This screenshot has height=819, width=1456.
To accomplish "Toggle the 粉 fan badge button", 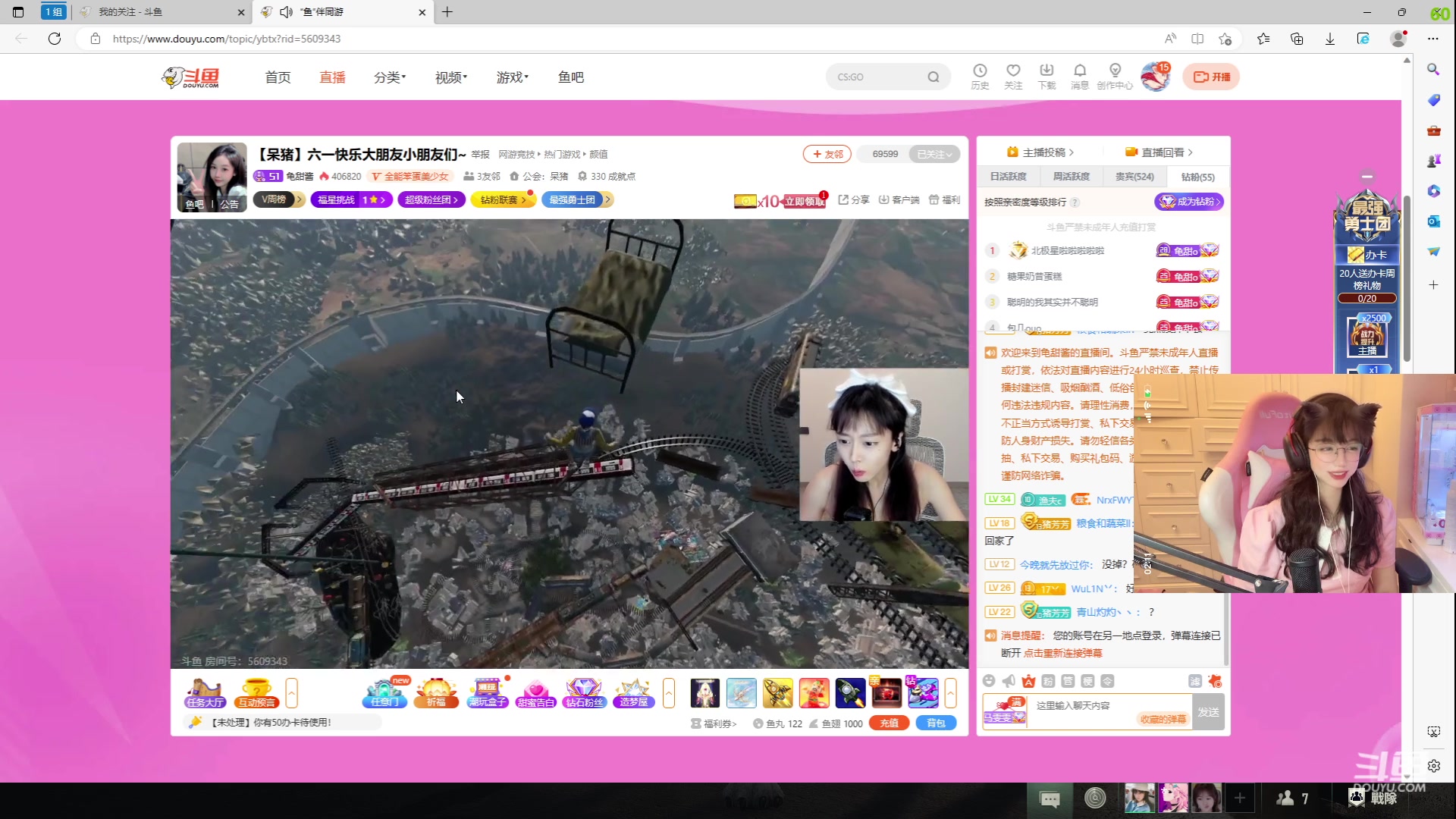I will click(1048, 681).
